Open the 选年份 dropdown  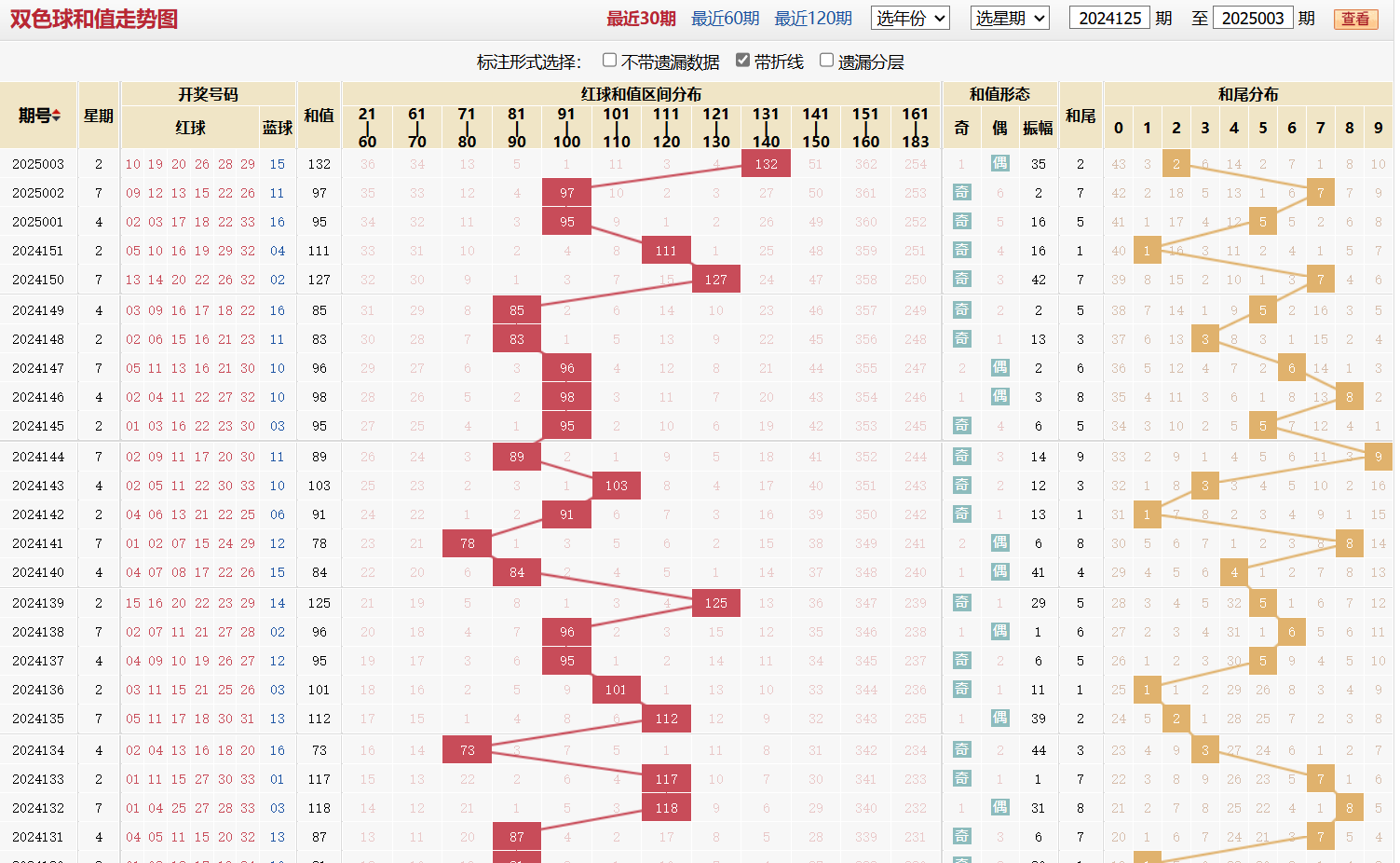(x=910, y=18)
